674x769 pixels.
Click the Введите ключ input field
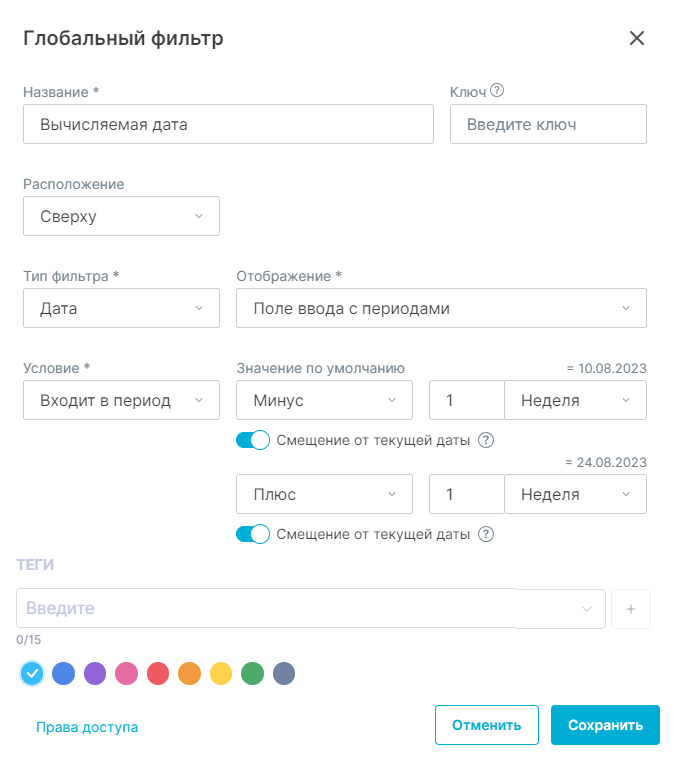click(x=548, y=125)
